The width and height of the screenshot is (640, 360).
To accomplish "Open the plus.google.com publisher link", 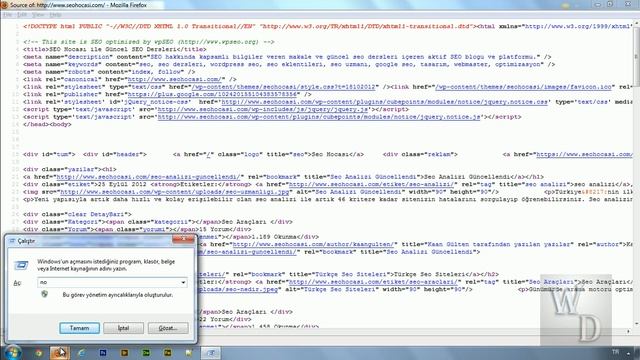I will 212,94.
